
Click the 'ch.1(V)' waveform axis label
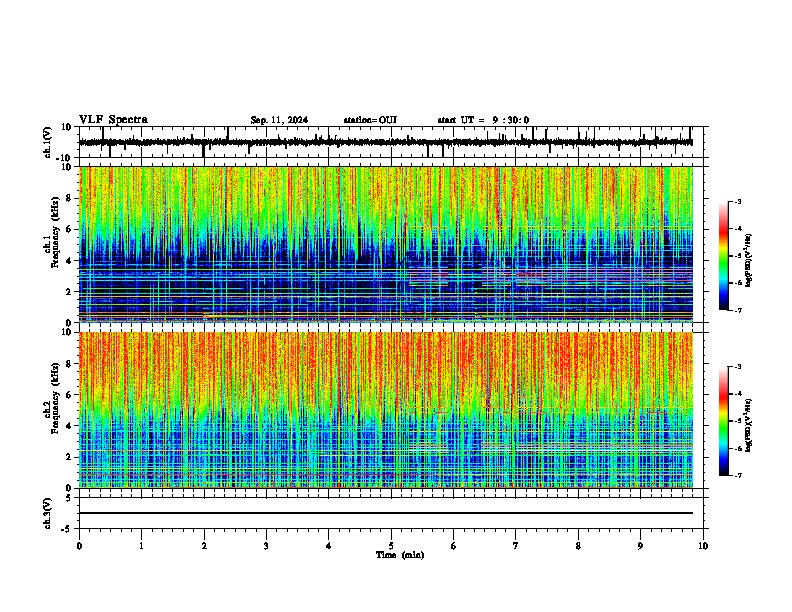pyautogui.click(x=48, y=142)
